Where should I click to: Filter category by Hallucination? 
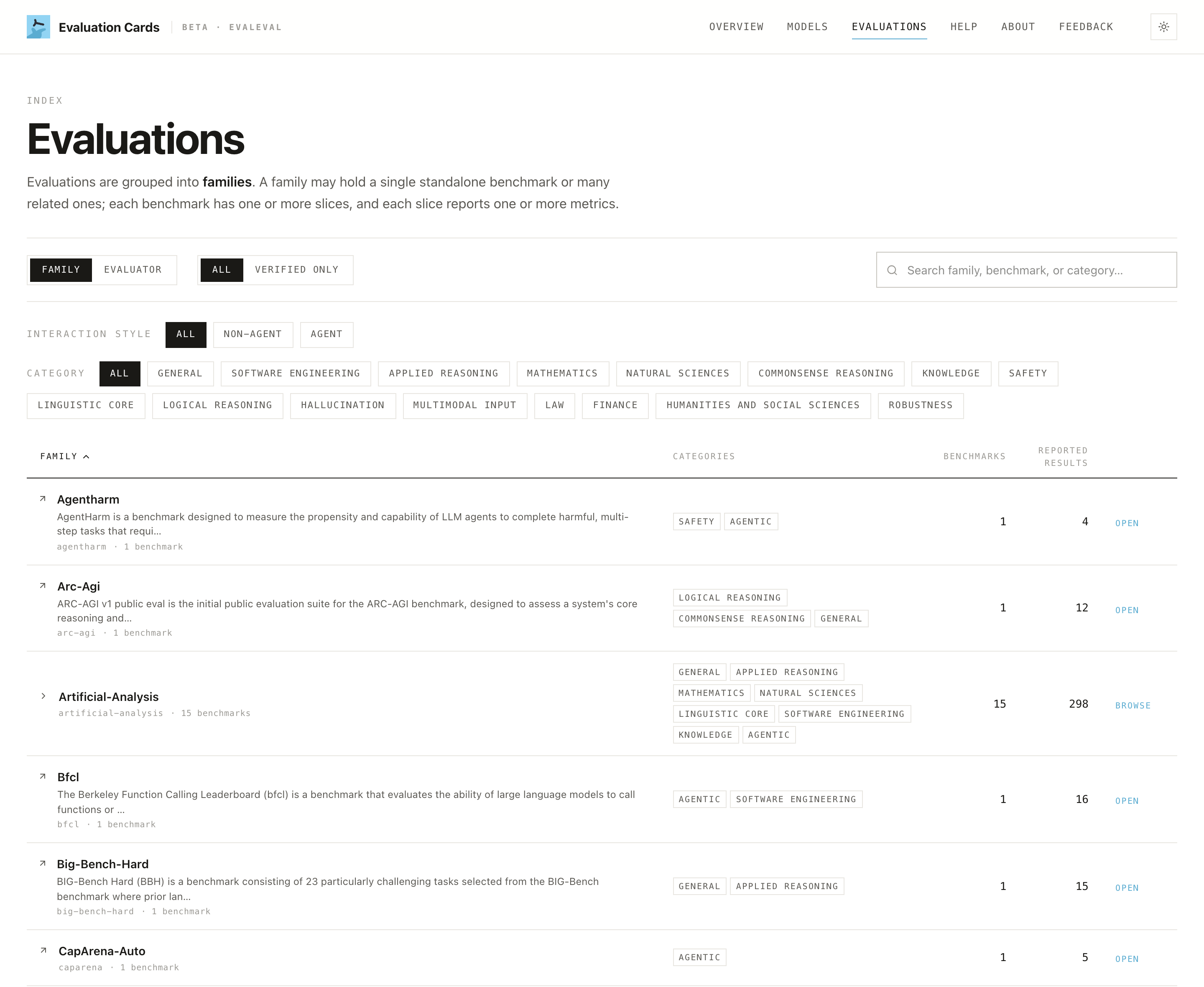343,405
